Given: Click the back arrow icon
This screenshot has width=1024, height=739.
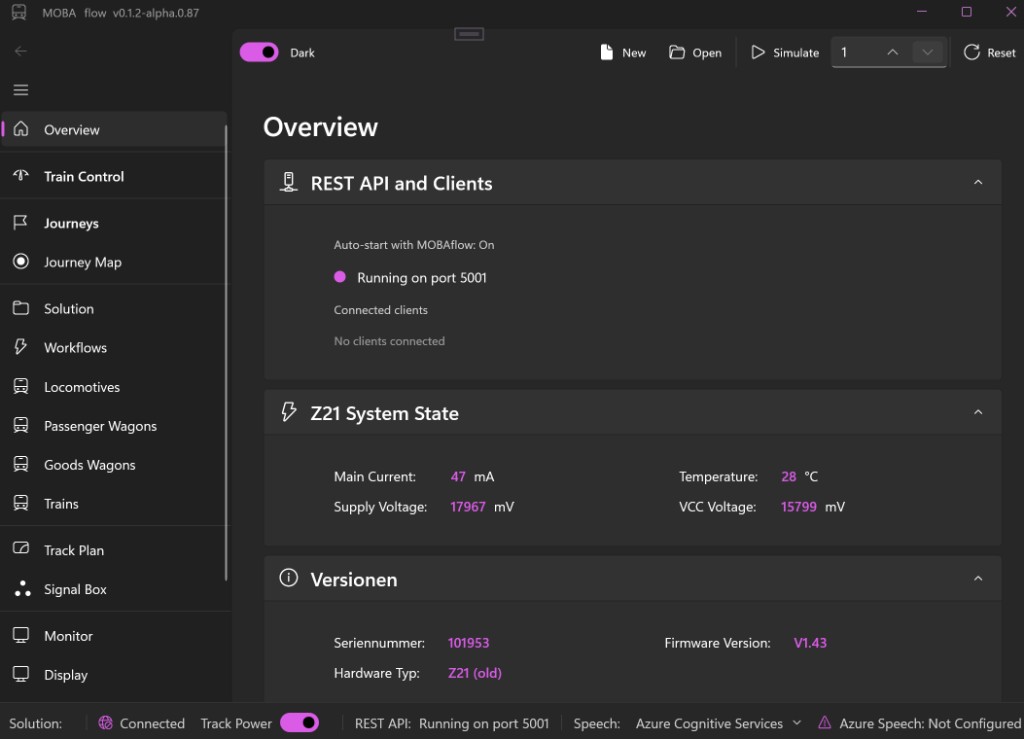Looking at the screenshot, I should [21, 51].
